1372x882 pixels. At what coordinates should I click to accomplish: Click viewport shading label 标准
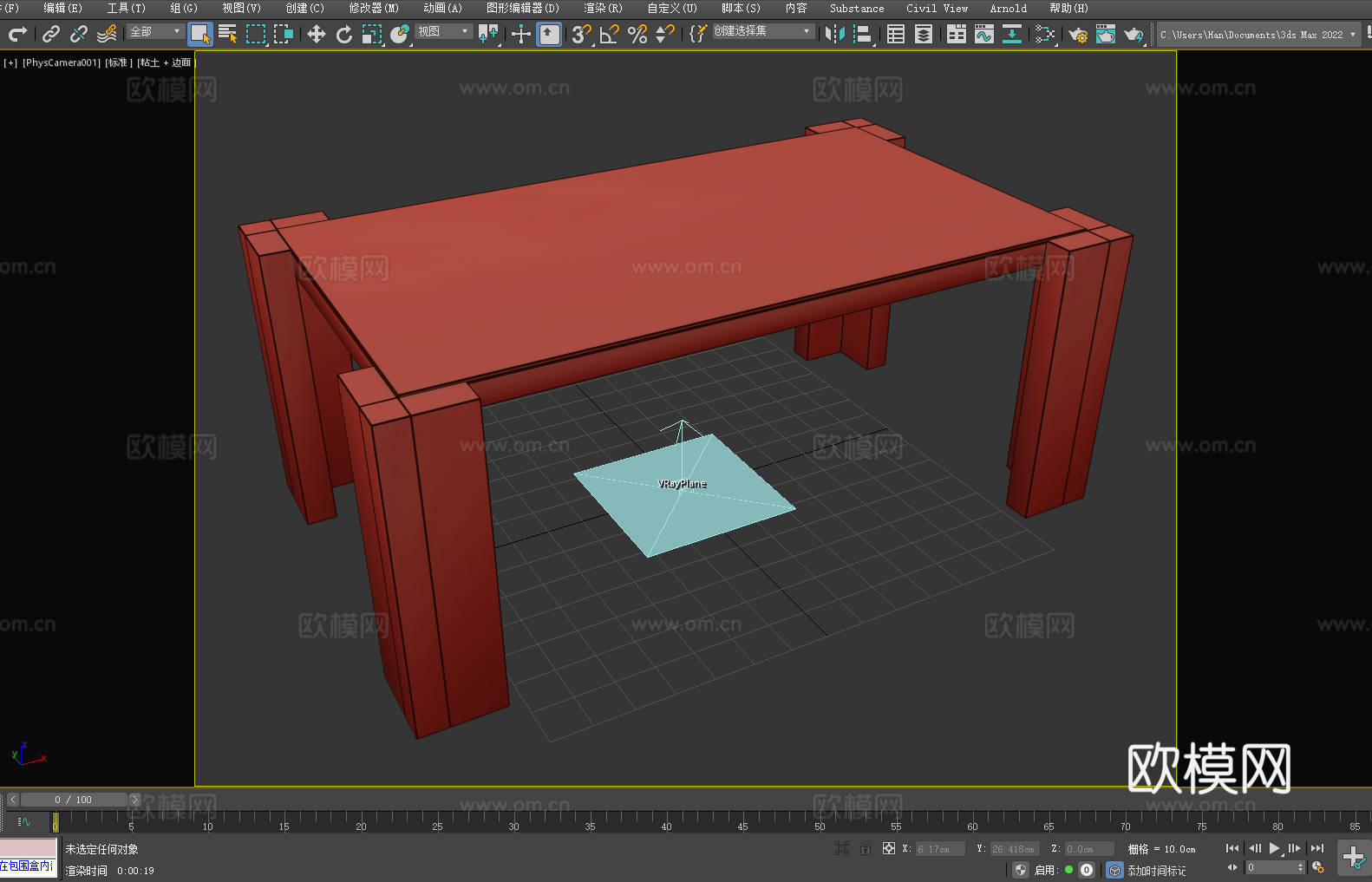[x=119, y=62]
